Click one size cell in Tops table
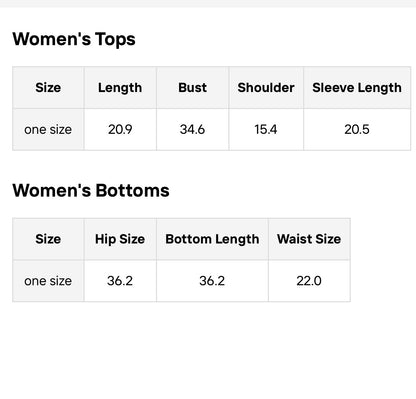 [x=48, y=129]
